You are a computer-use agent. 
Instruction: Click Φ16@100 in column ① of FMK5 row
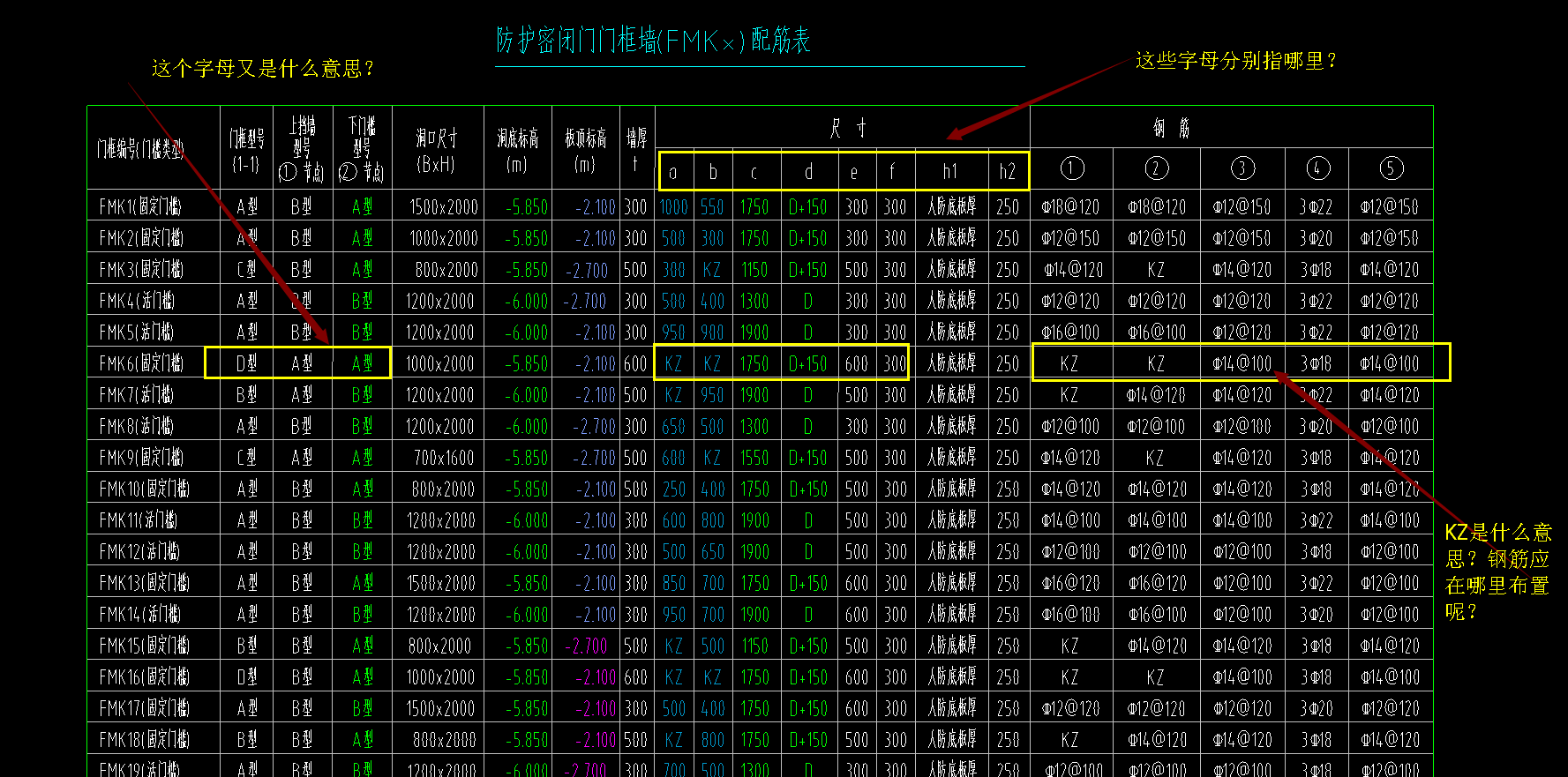pyautogui.click(x=1070, y=332)
